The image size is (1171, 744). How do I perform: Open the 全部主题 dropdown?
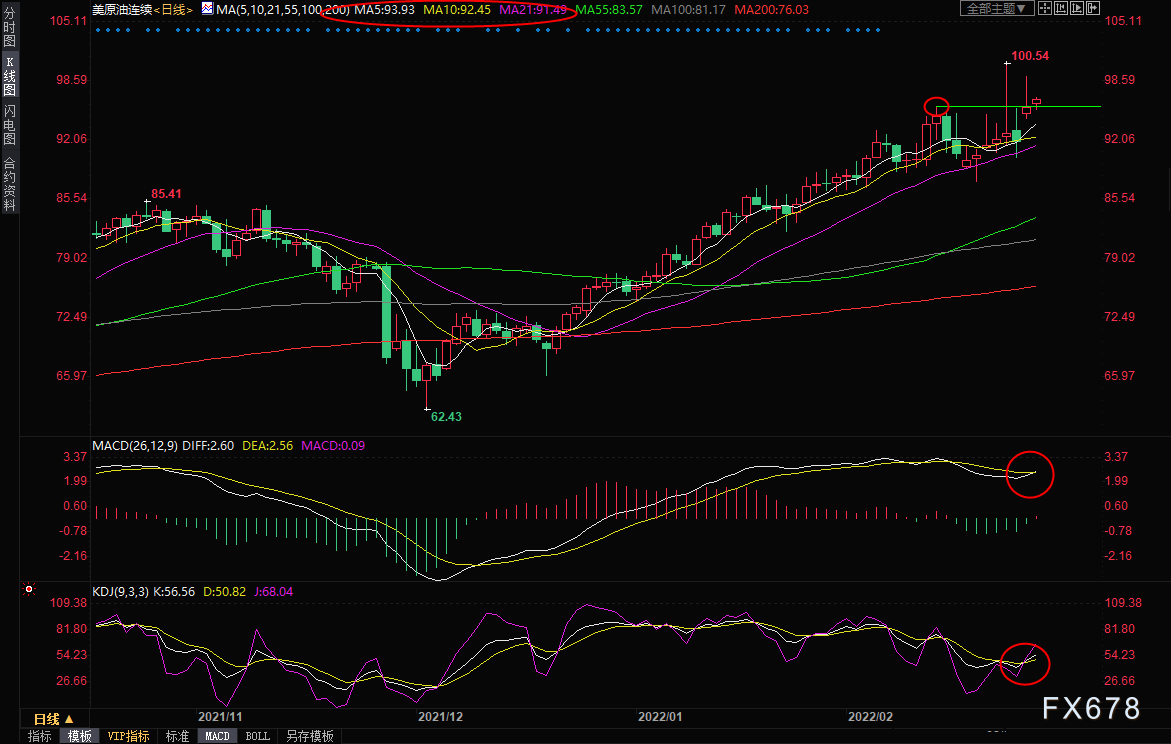click(997, 8)
